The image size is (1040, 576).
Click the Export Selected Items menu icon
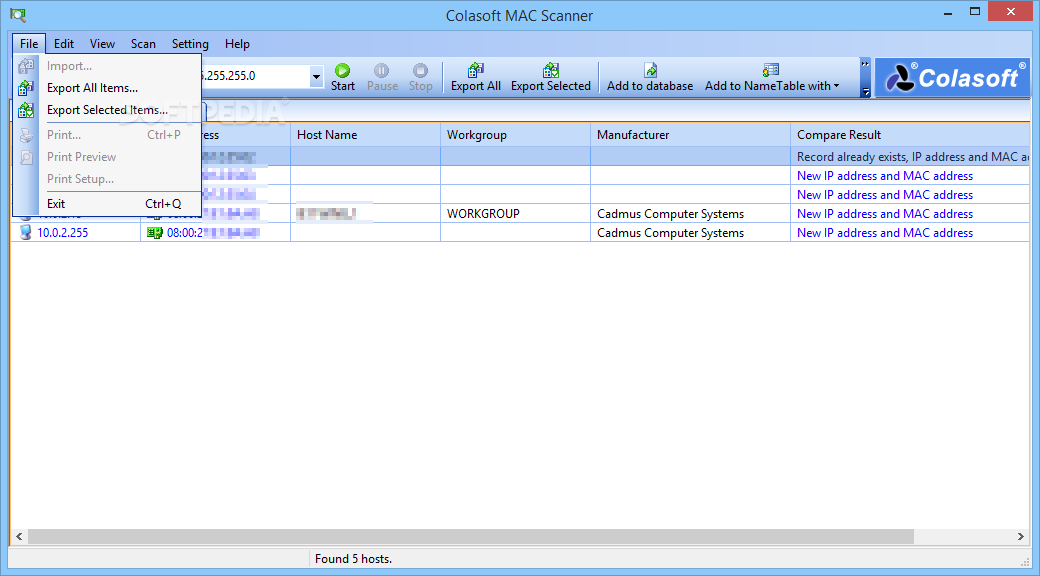coord(26,110)
